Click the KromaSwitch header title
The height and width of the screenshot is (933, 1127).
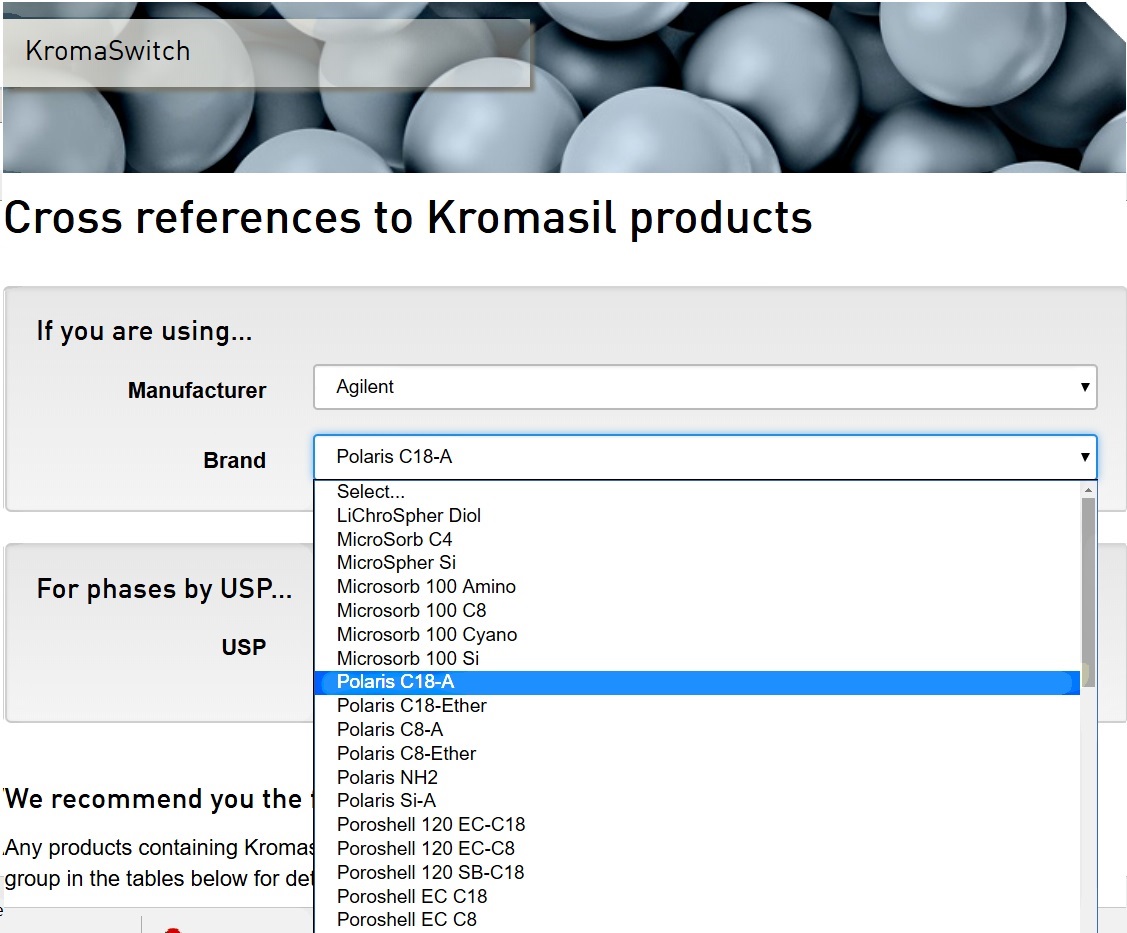click(108, 51)
